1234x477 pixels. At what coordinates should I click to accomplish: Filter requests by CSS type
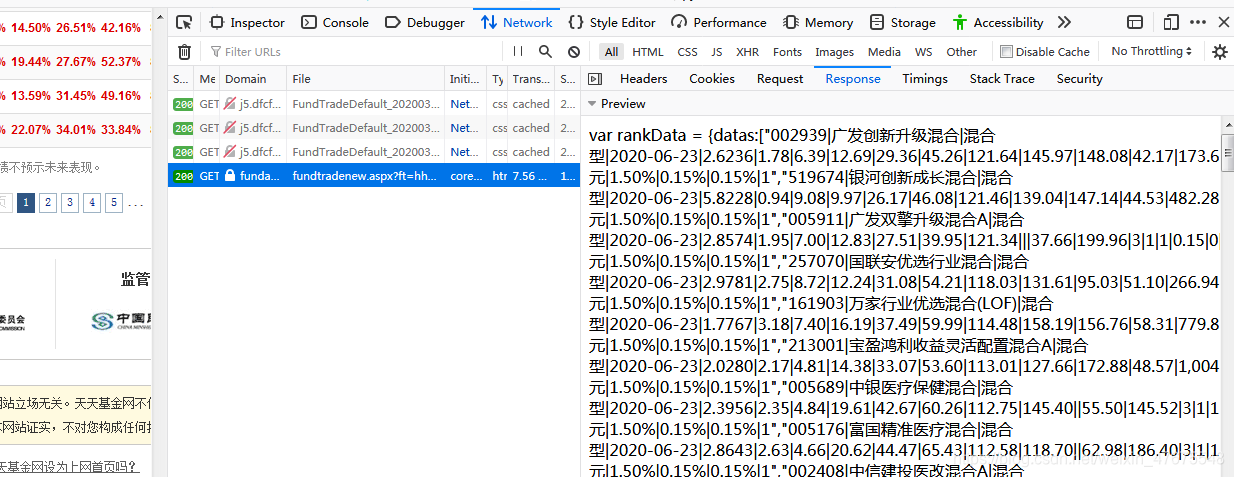click(x=687, y=52)
